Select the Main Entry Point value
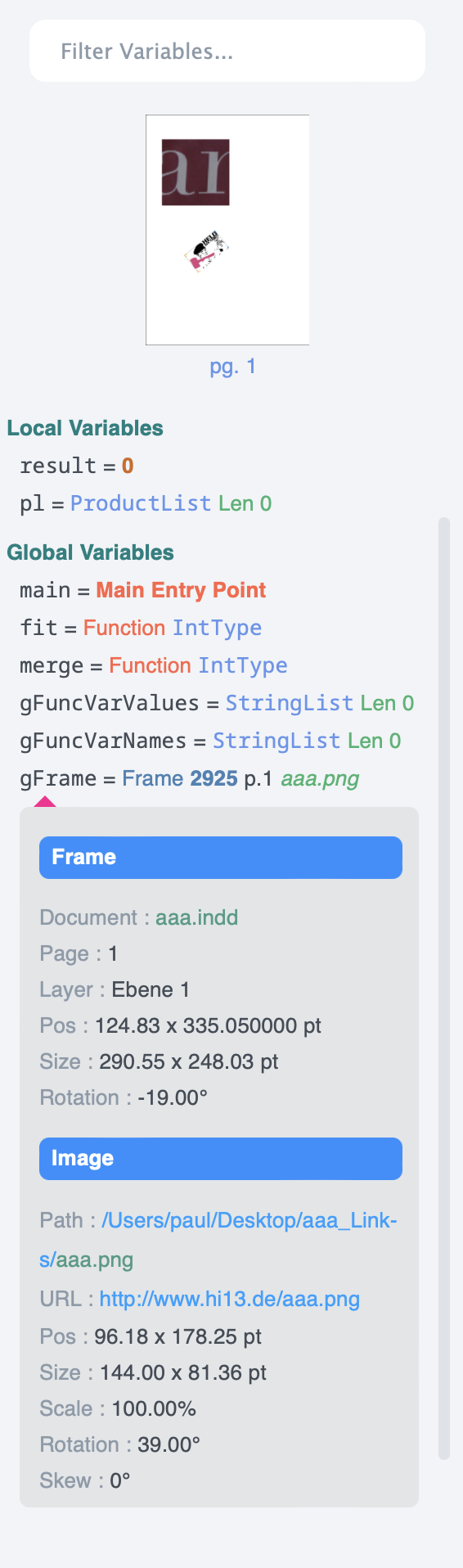 (182, 590)
